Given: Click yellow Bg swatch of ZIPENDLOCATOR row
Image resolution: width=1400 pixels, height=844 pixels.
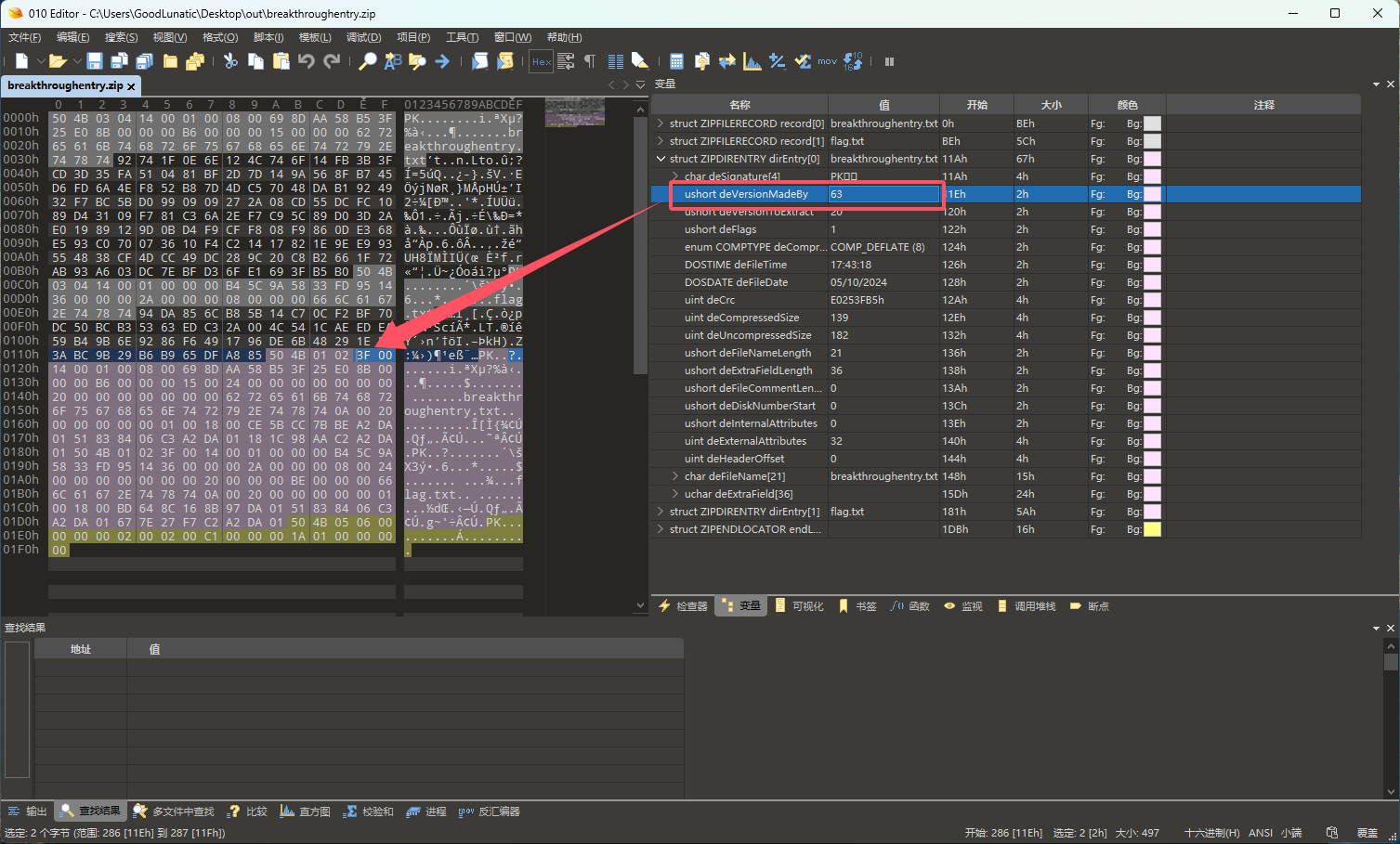Looking at the screenshot, I should 1152,529.
